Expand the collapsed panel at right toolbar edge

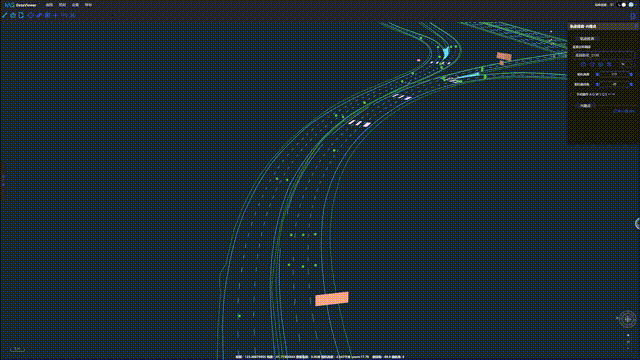click(633, 16)
